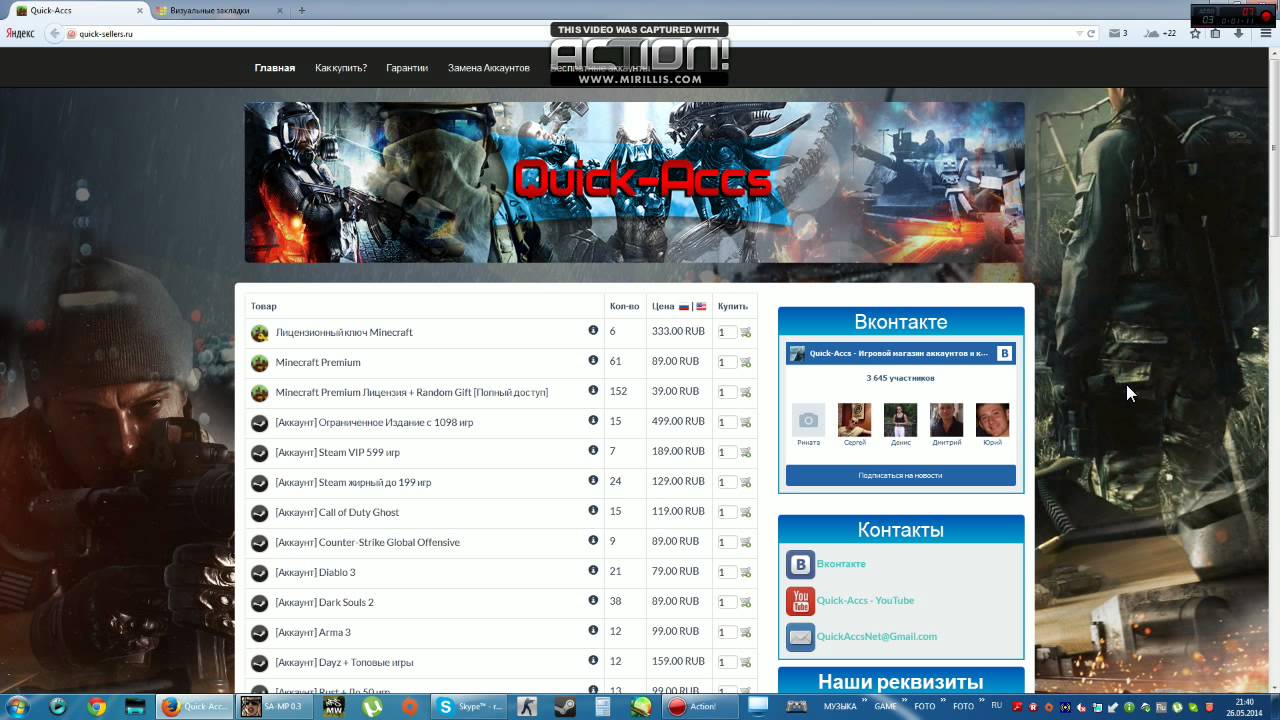The width and height of the screenshot is (1280, 720).
Task: Click the 499.00 RUB price cell
Action: (x=678, y=421)
